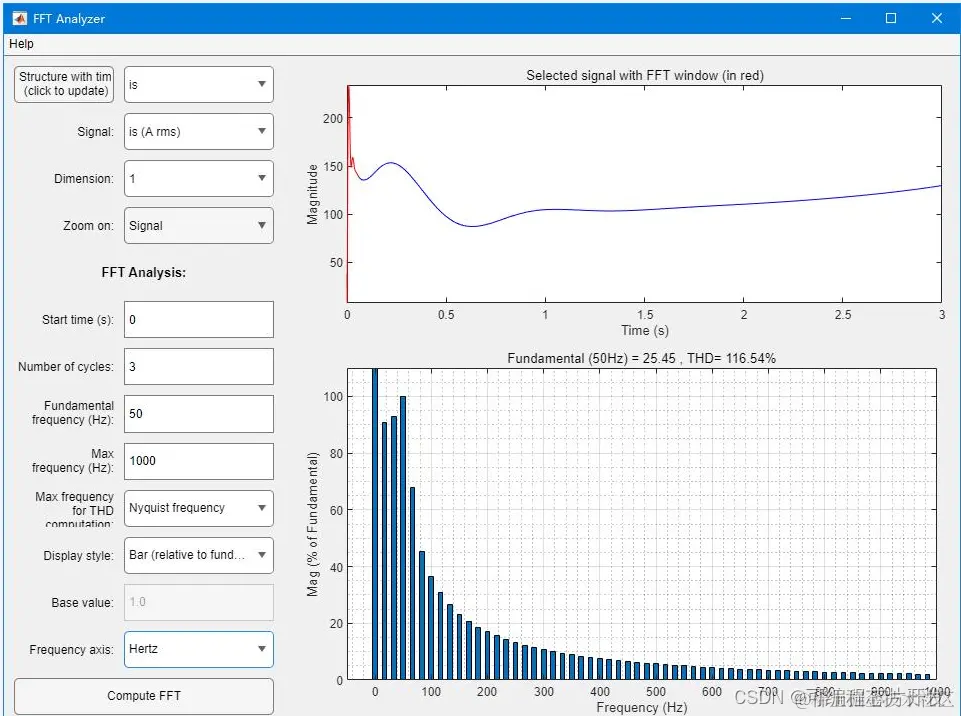Click the Number of cycles field
961x716 pixels.
(199, 367)
